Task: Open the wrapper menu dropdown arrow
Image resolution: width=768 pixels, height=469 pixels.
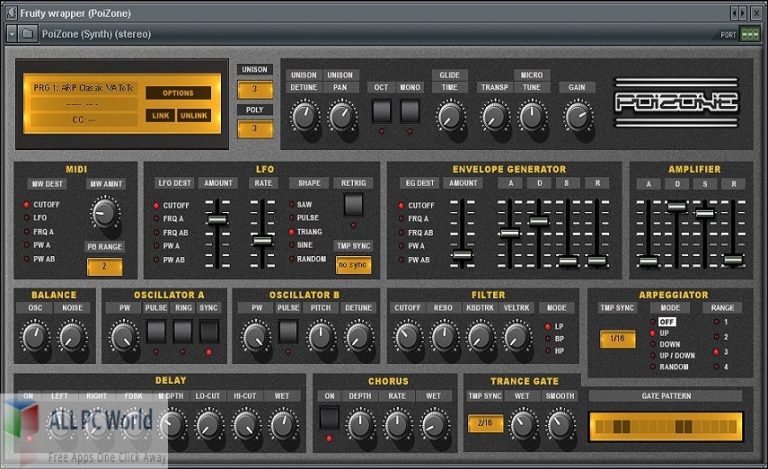Action: point(11,34)
